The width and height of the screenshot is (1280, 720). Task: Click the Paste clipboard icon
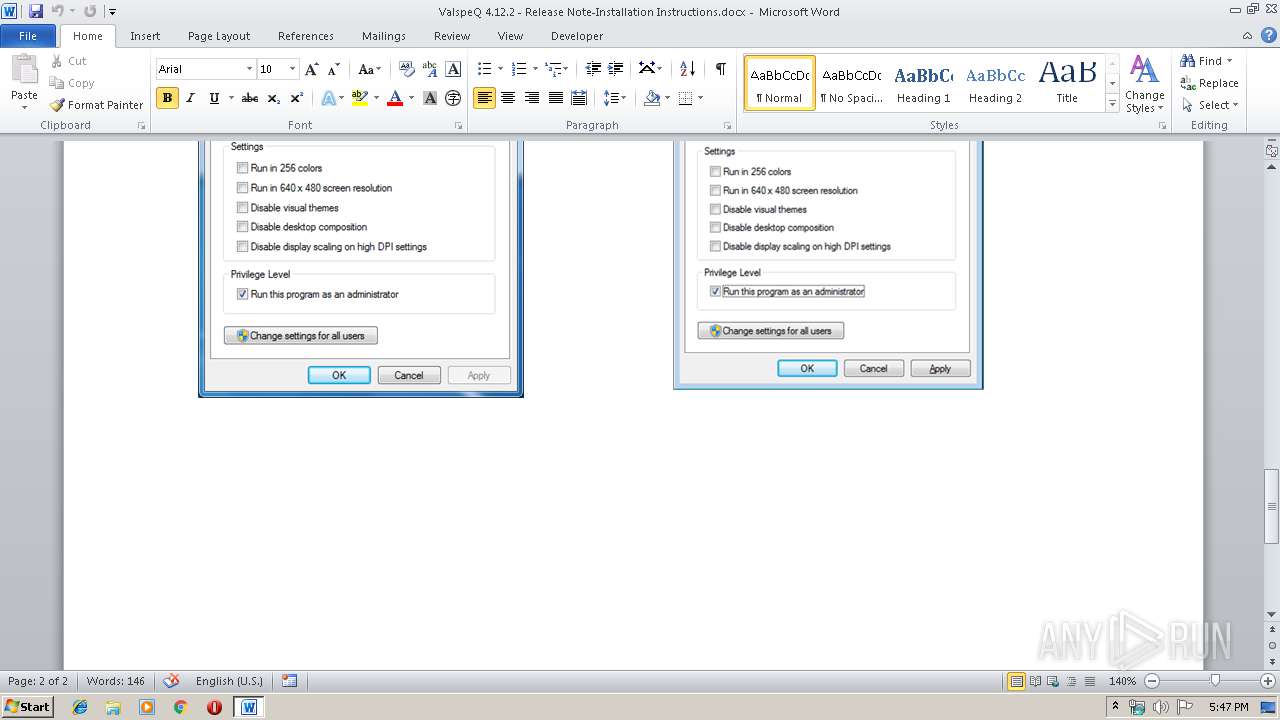pyautogui.click(x=24, y=70)
